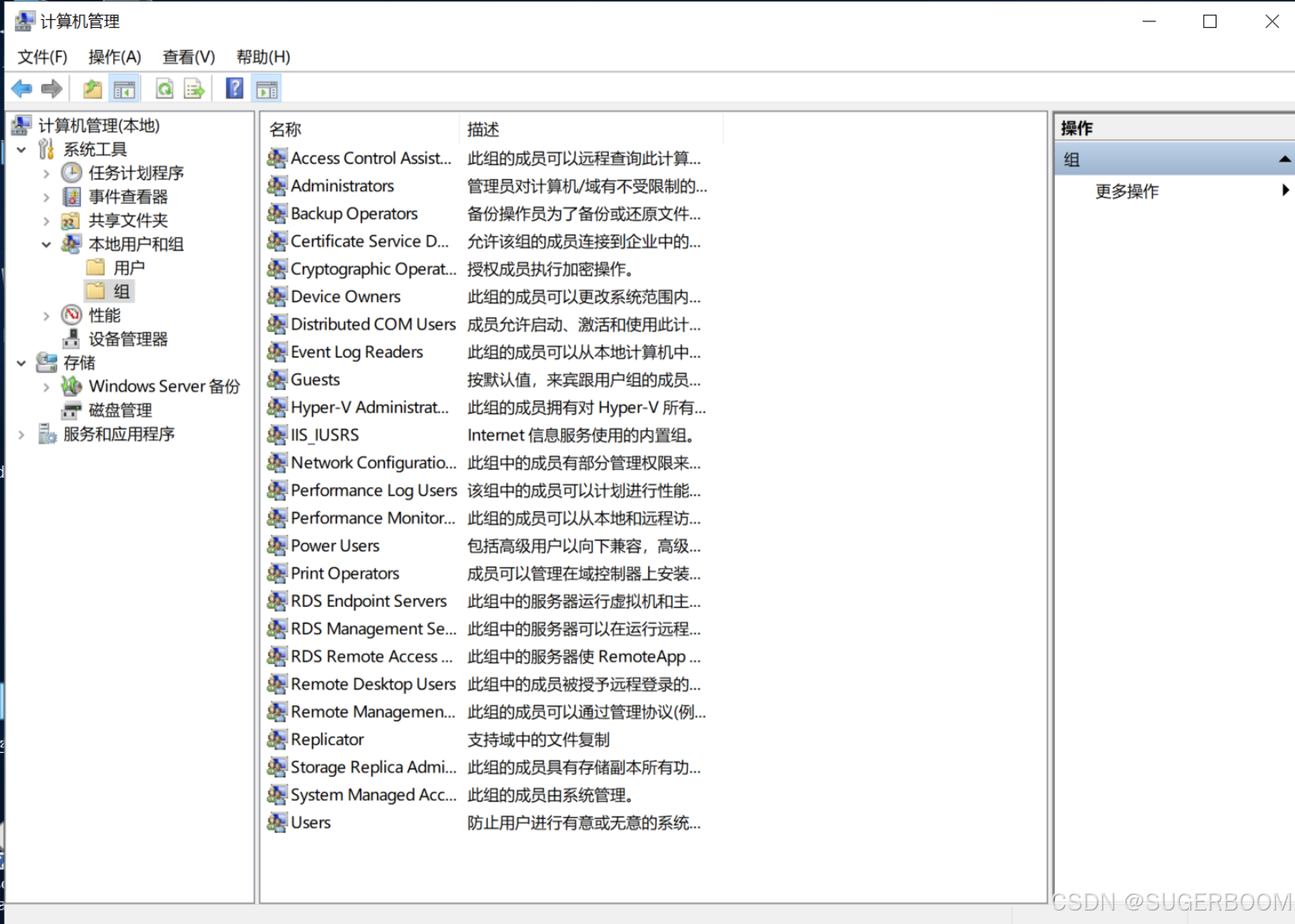Select the System Managed Accounts row

tap(373, 795)
